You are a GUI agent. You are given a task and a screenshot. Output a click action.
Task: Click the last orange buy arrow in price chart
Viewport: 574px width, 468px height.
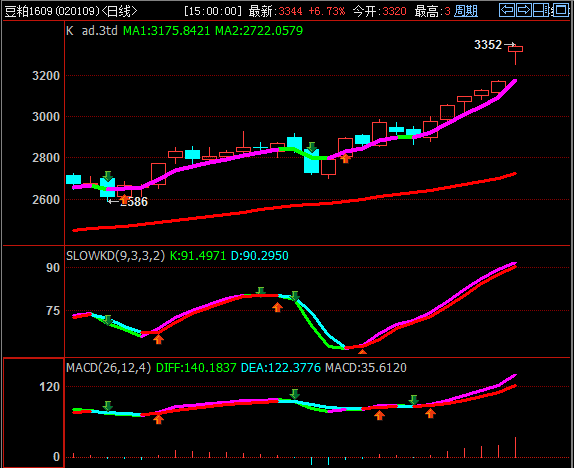(x=345, y=158)
